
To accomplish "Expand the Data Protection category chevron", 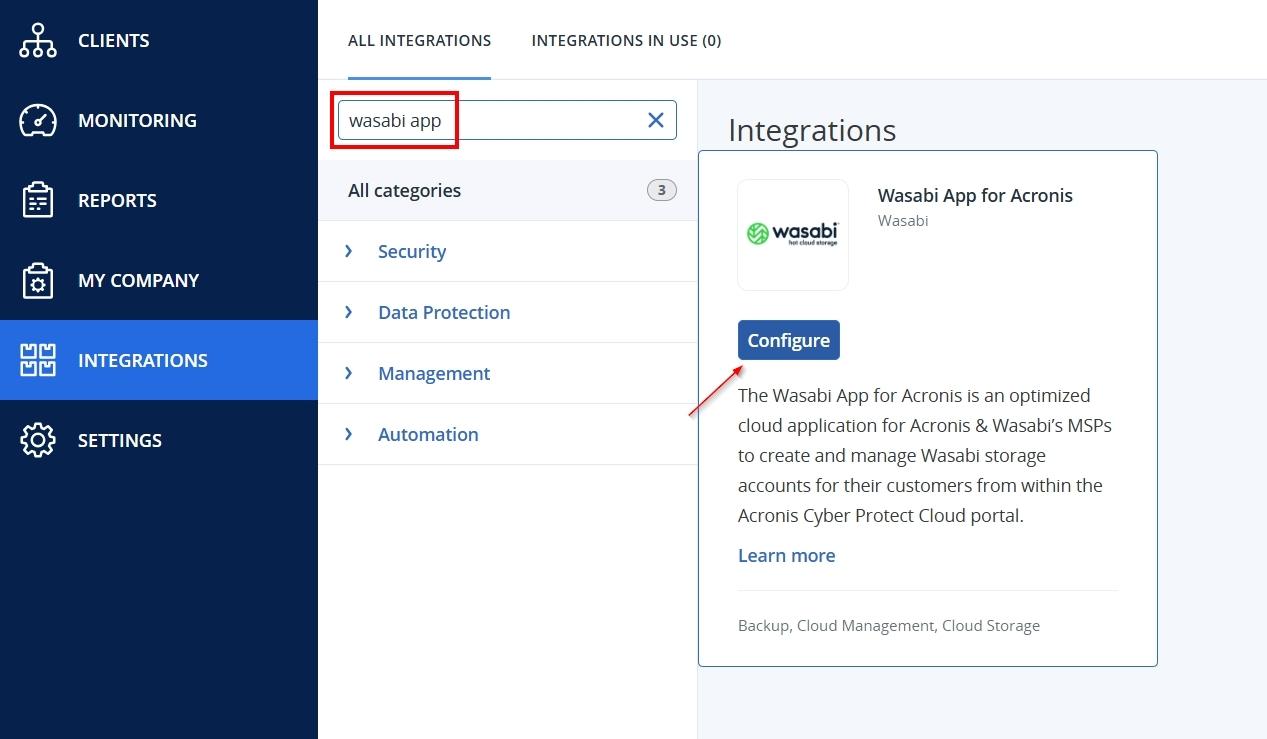I will tap(348, 312).
